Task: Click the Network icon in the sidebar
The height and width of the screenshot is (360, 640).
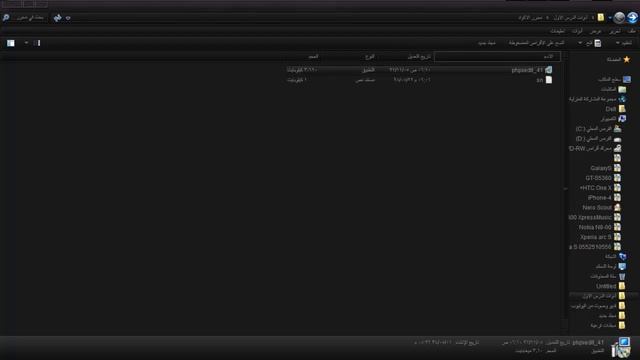Action: pyautogui.click(x=622, y=257)
